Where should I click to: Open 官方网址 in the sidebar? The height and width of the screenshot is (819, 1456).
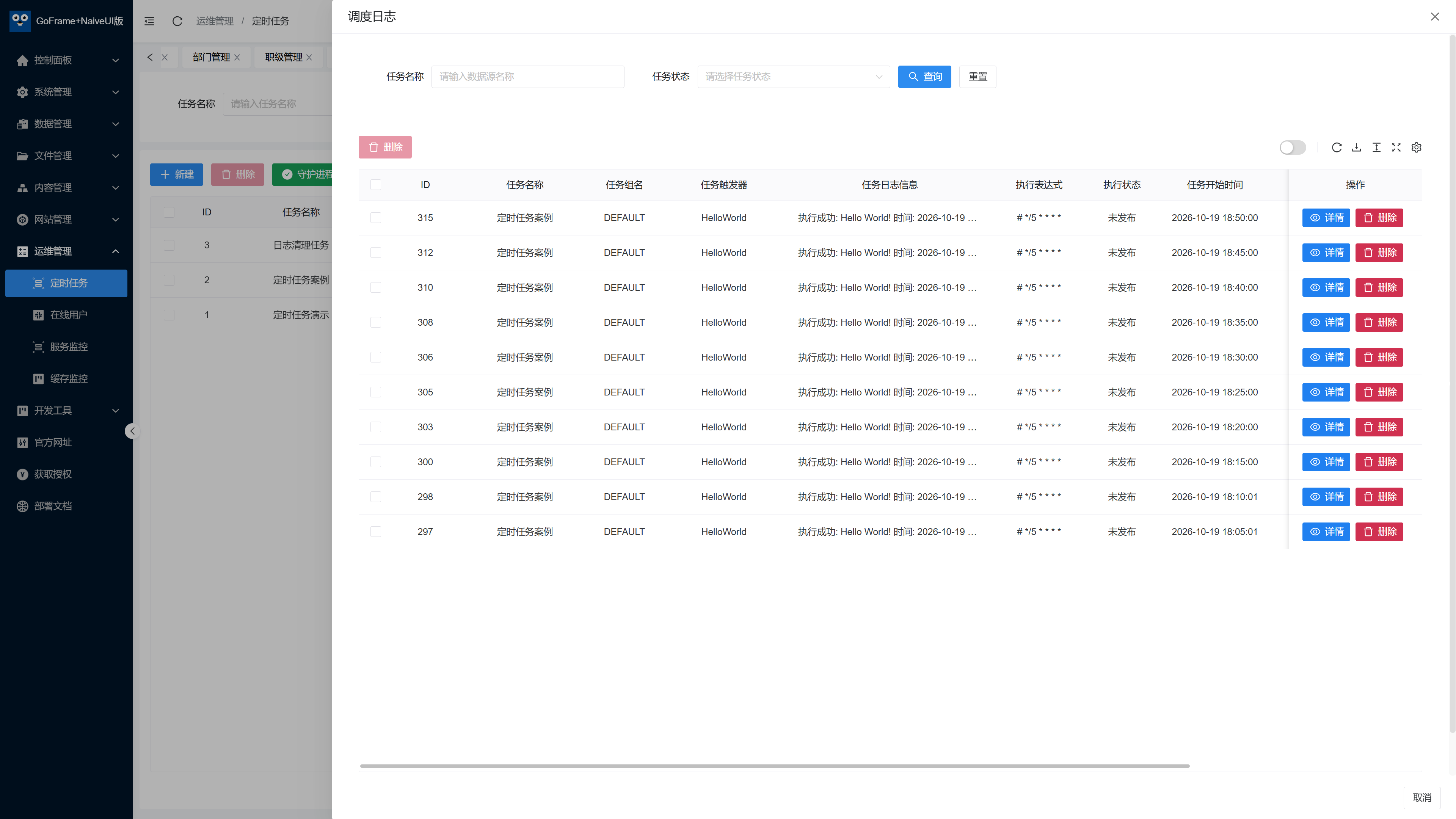pos(66,442)
